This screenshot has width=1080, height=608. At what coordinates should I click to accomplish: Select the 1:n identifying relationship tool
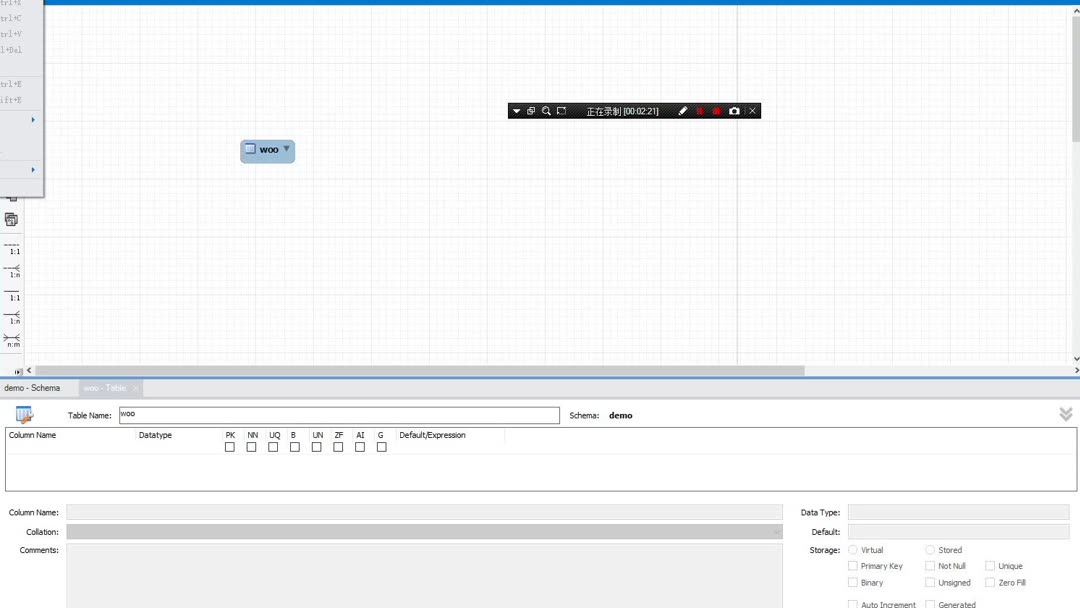coord(11,317)
